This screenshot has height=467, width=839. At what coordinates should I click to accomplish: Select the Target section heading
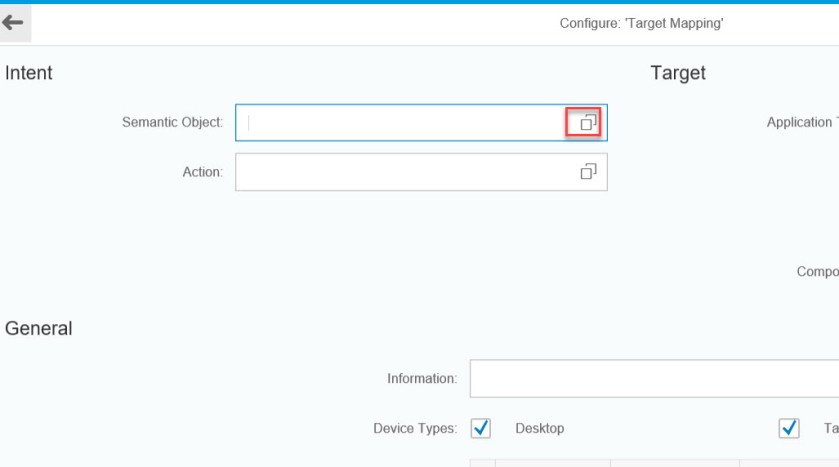click(x=677, y=73)
